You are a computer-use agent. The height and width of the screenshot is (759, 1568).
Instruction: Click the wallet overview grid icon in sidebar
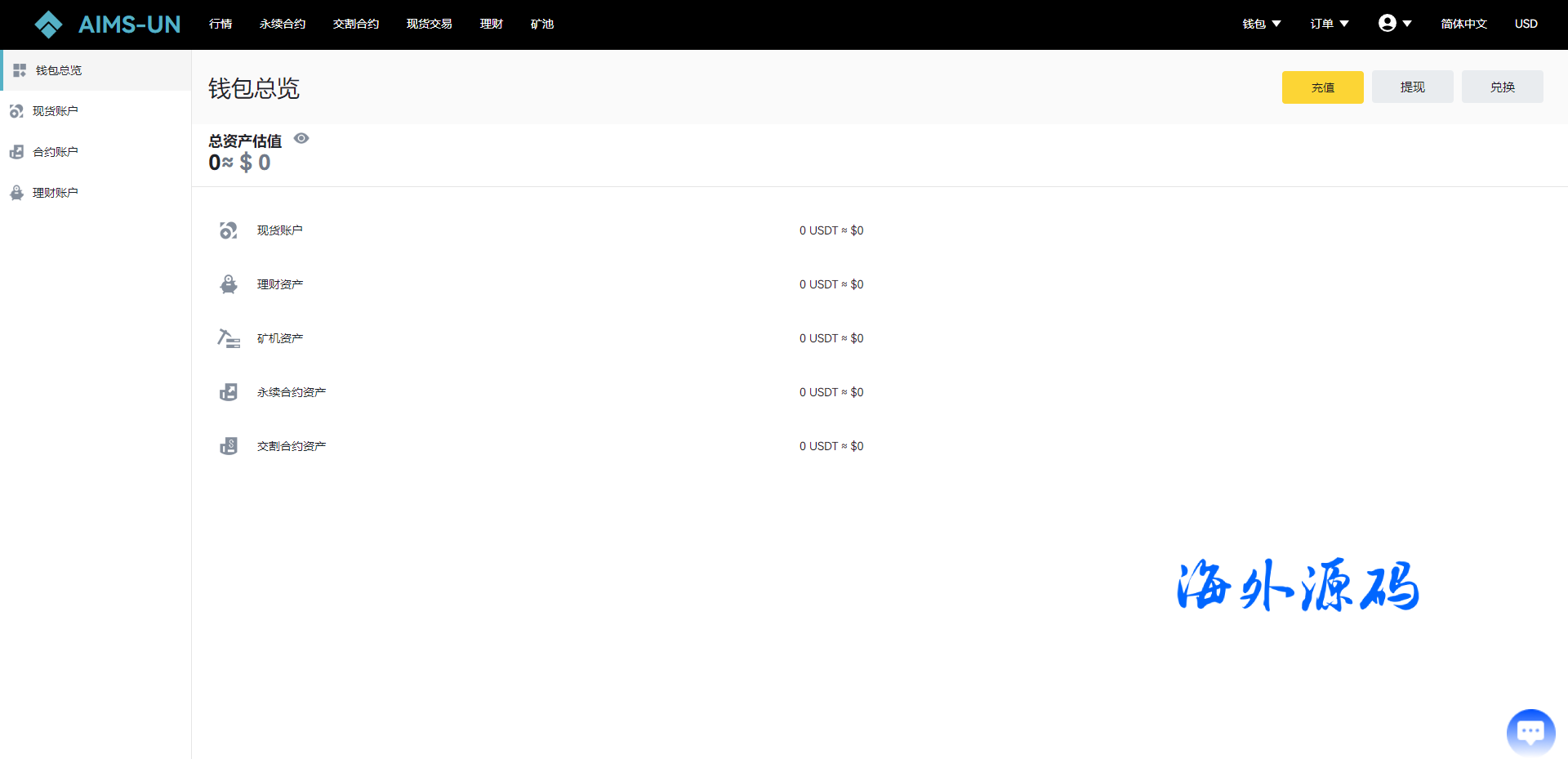coord(20,70)
